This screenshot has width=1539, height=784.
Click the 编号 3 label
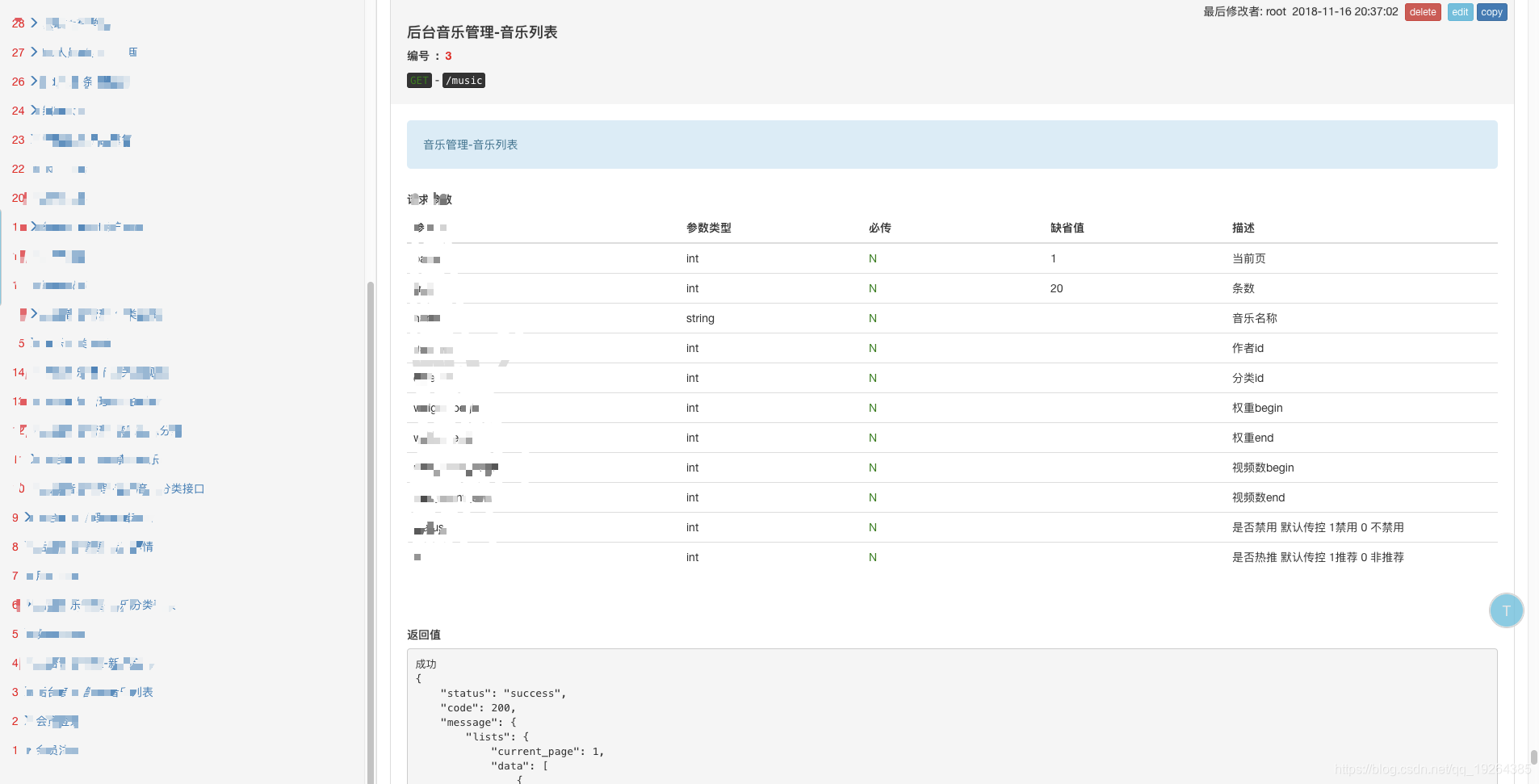point(430,56)
